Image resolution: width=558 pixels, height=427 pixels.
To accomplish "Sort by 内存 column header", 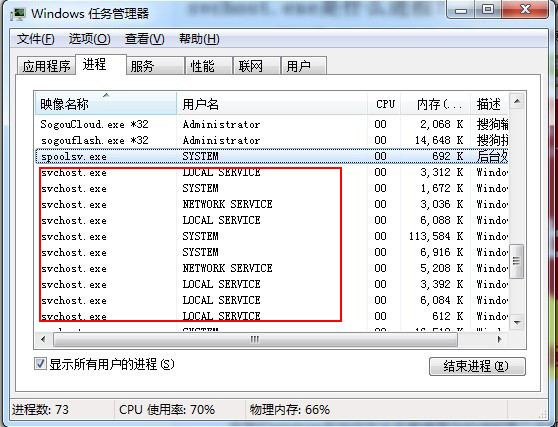I will pos(436,104).
